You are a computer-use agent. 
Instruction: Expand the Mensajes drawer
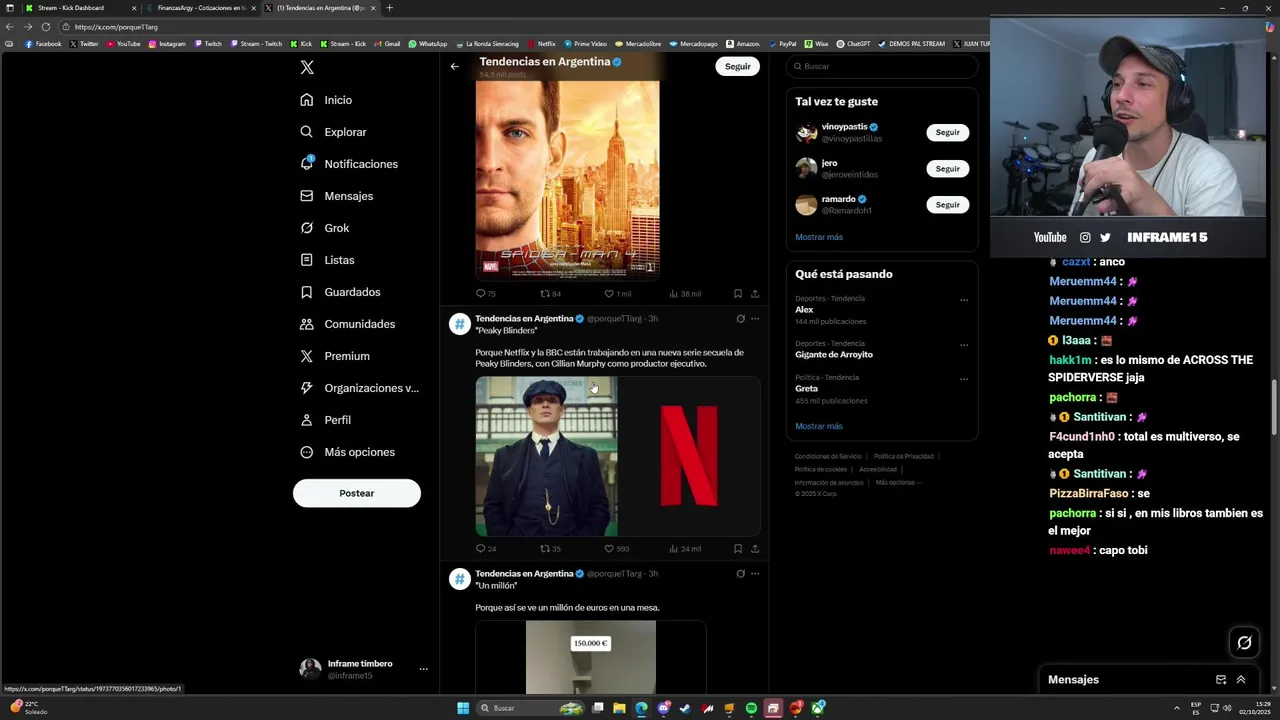pyautogui.click(x=1241, y=680)
